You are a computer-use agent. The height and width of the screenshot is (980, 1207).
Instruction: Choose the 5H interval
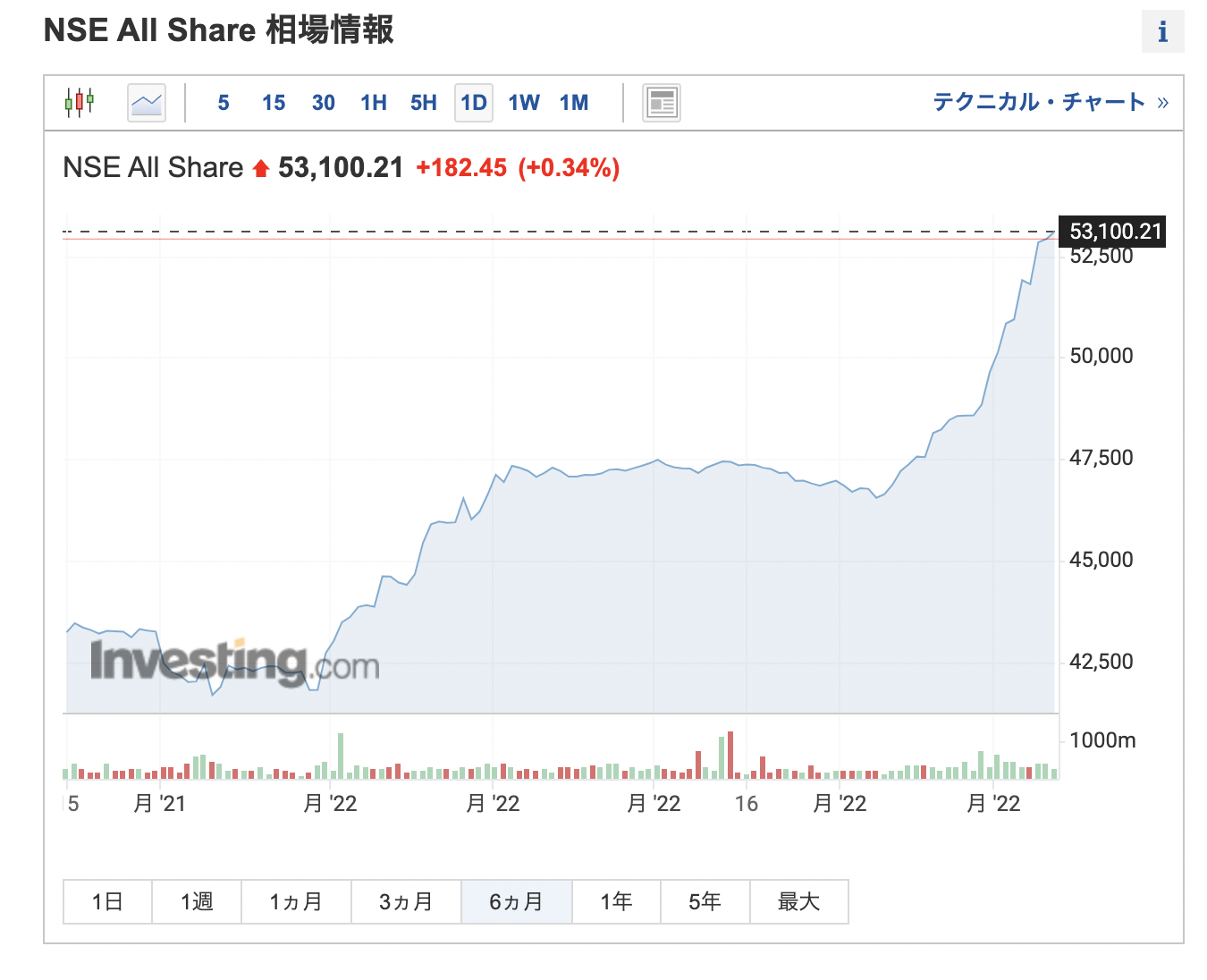click(424, 103)
